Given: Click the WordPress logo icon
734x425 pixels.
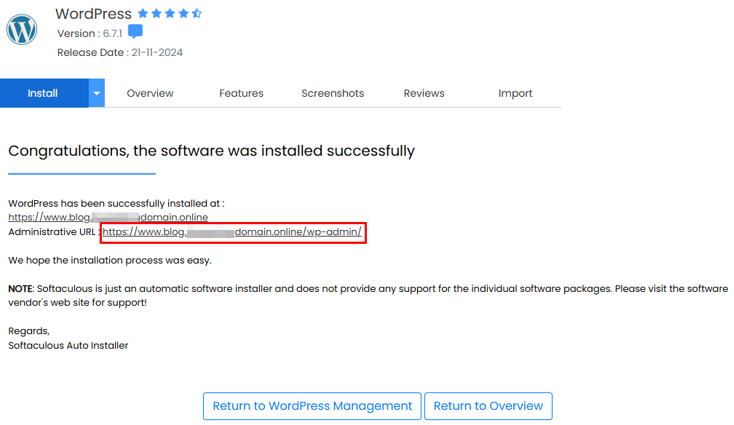Looking at the screenshot, I should tap(22, 29).
